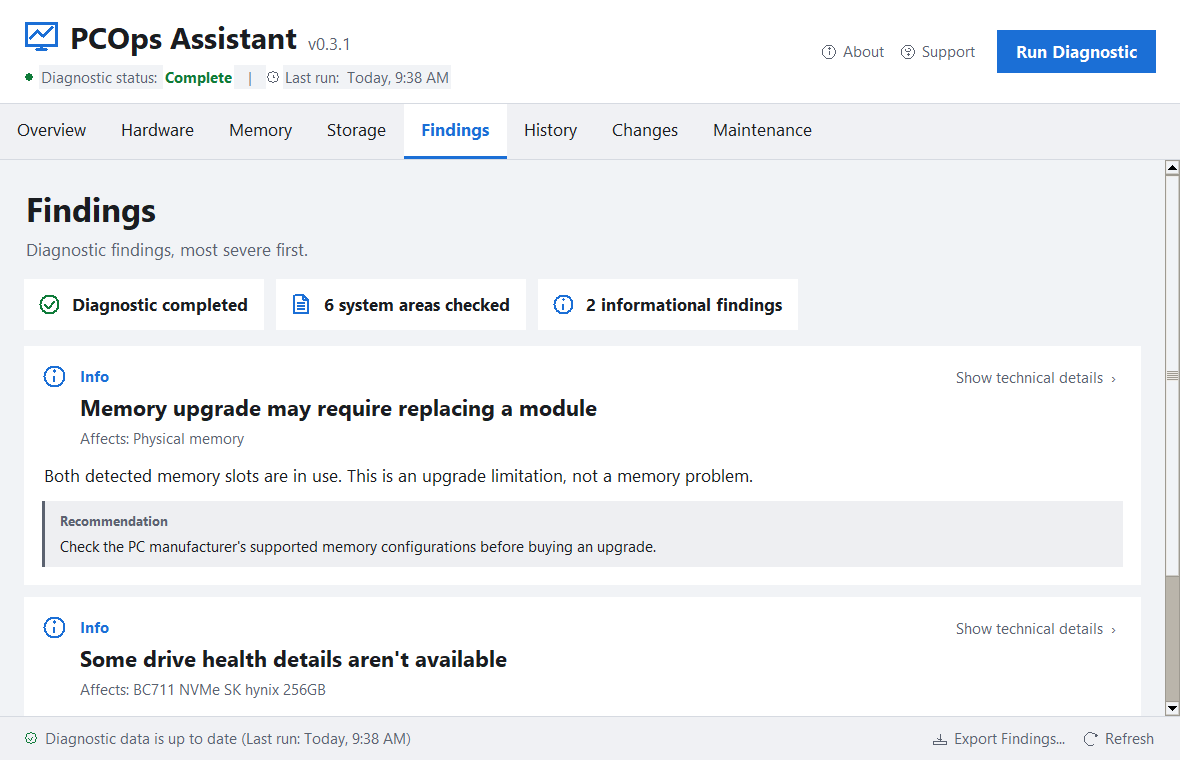
Task: Open the Support link
Action: click(x=948, y=52)
